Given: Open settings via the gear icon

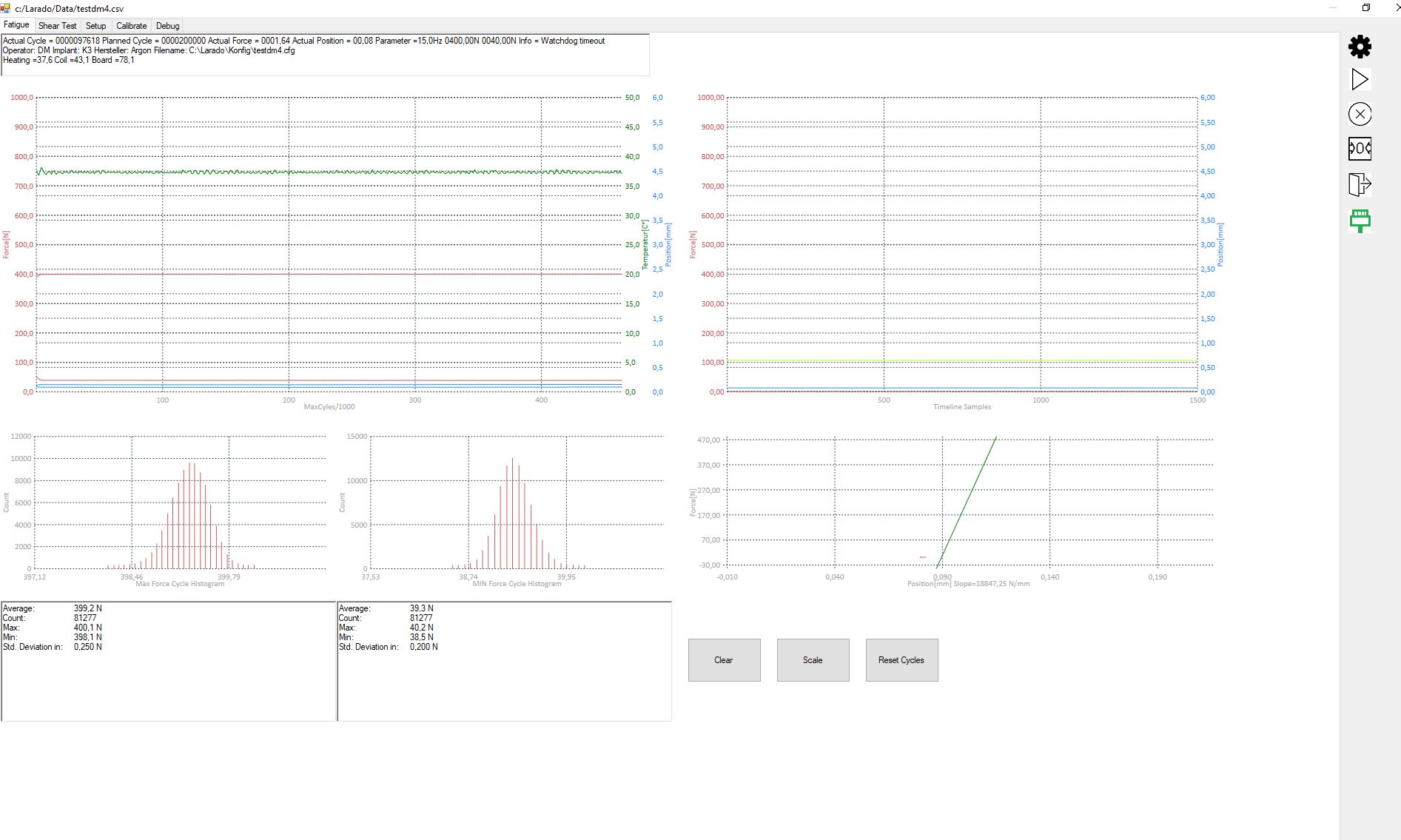Looking at the screenshot, I should (1360, 47).
